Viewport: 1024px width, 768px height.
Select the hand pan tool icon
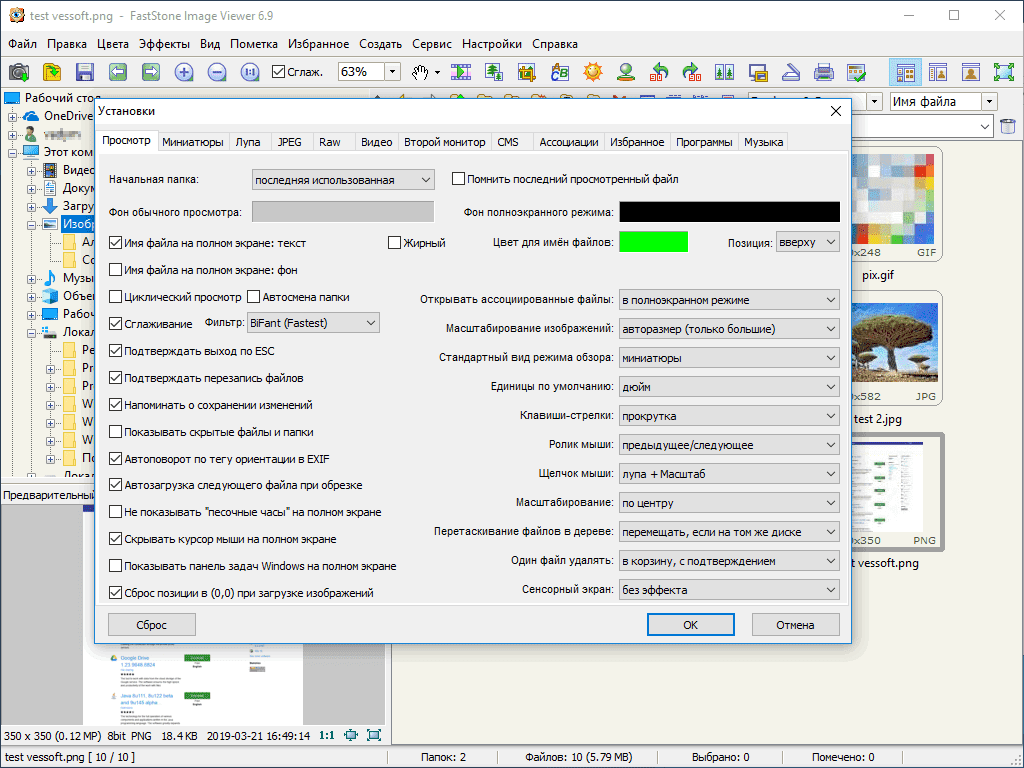420,72
